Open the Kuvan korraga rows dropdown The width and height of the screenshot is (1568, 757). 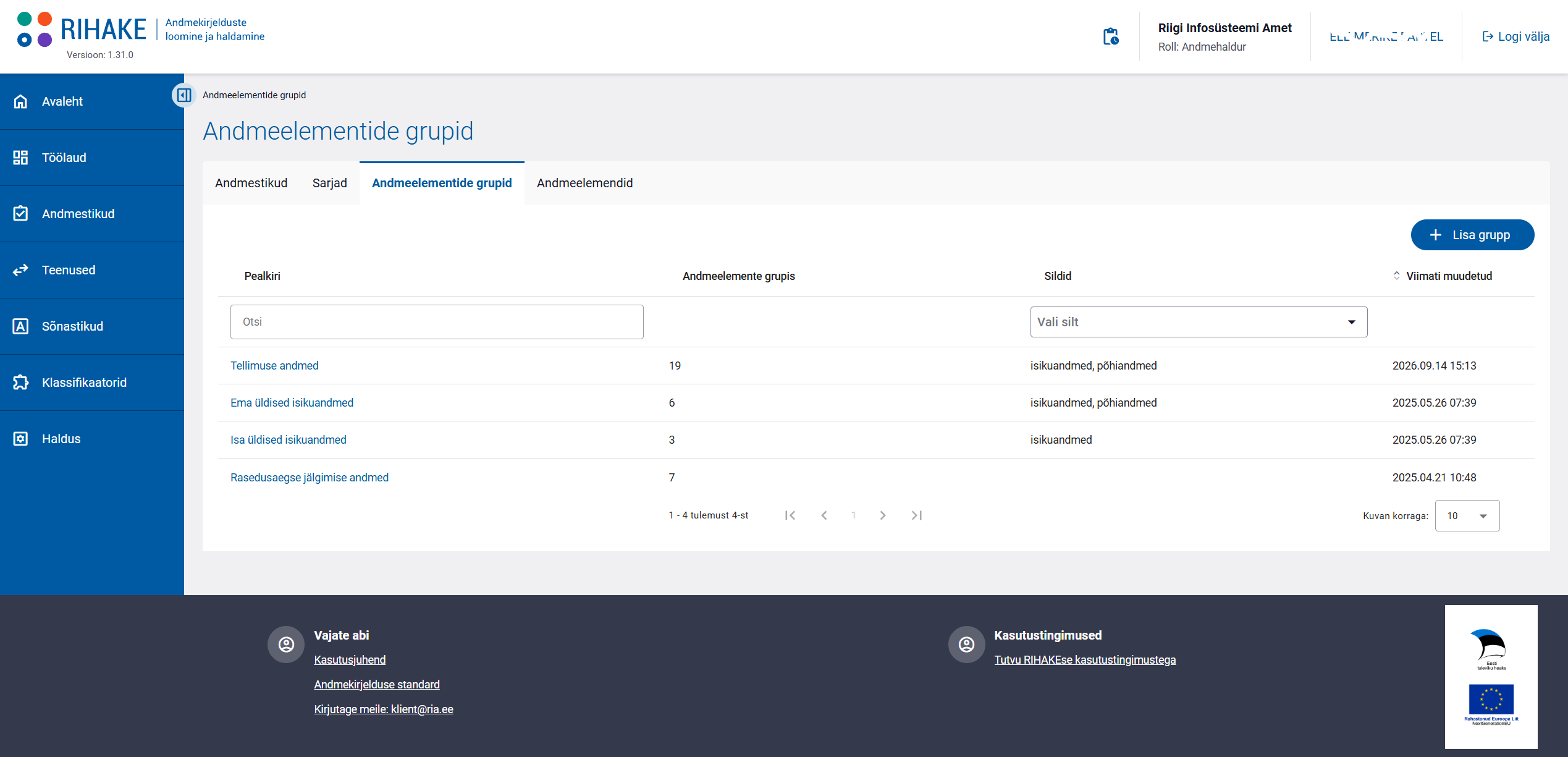point(1467,515)
